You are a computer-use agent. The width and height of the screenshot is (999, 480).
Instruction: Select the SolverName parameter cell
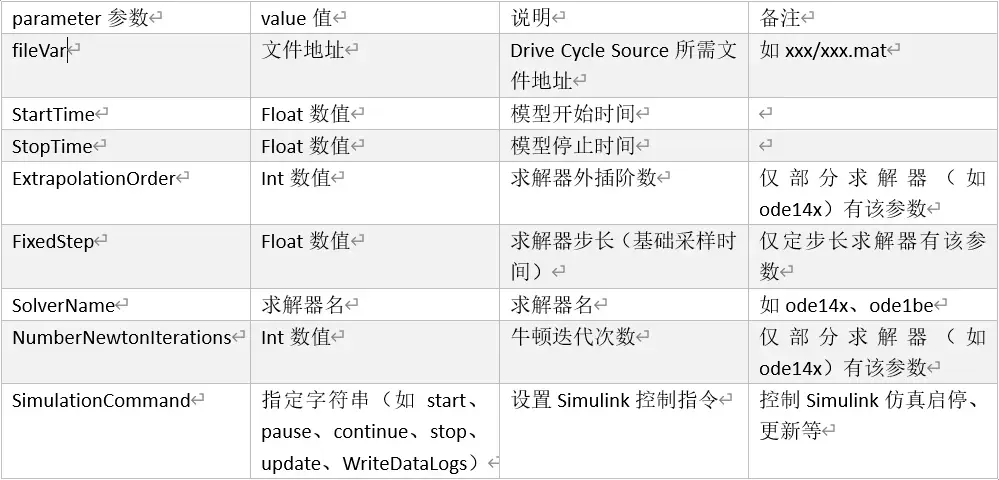pos(126,305)
